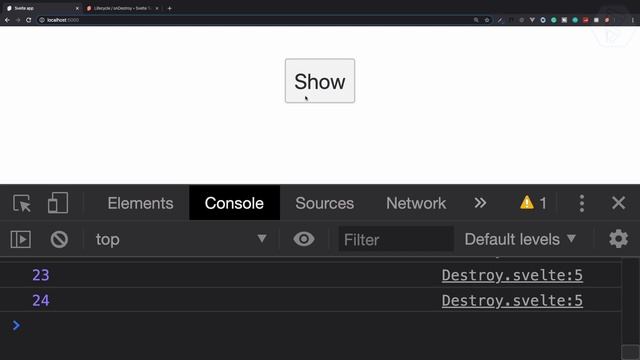Image resolution: width=640 pixels, height=360 pixels.
Task: Open the top context dropdown
Action: point(181,239)
